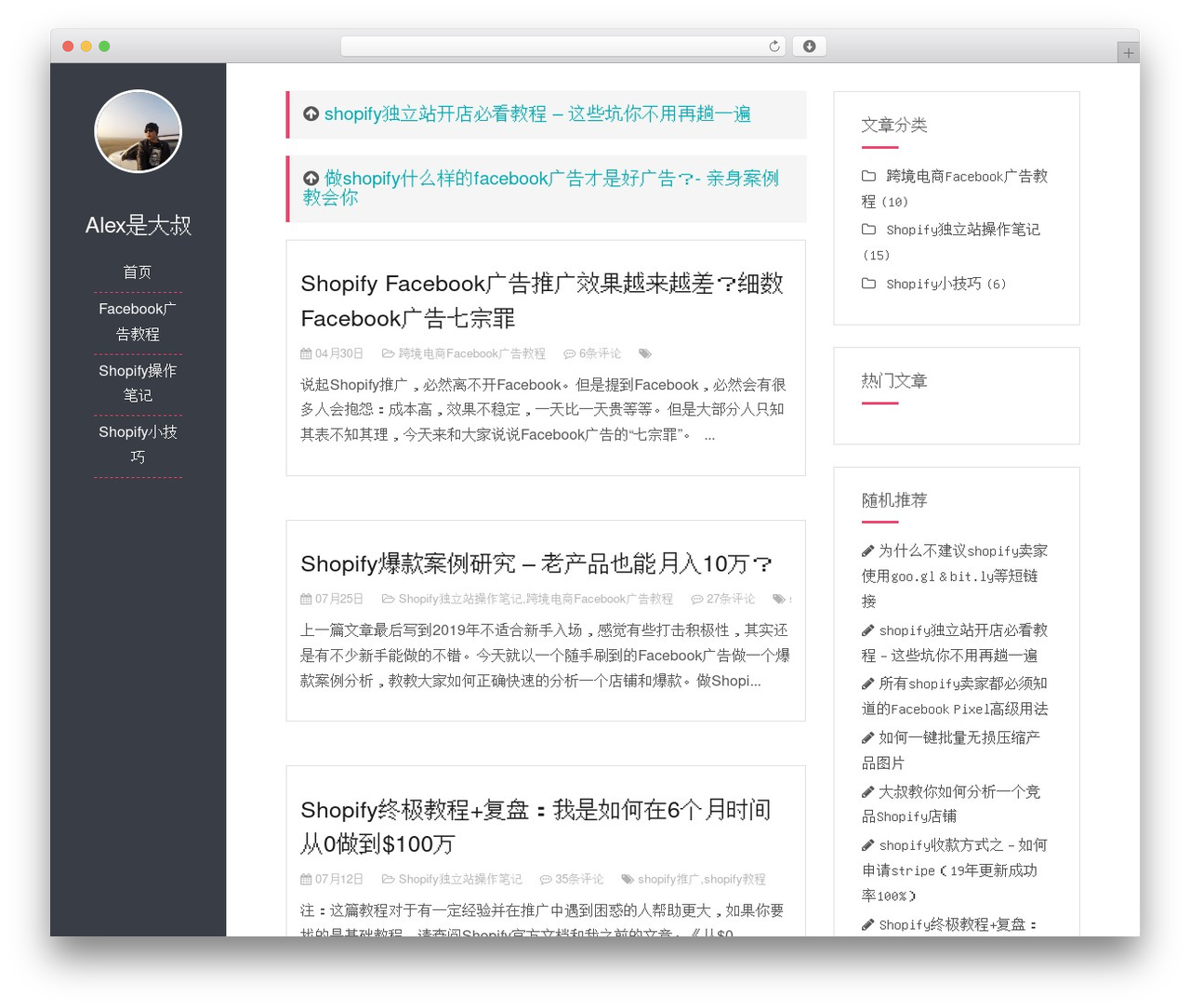
Task: Open pinned post 做shopify什么样的facebook广告
Action: 541,188
